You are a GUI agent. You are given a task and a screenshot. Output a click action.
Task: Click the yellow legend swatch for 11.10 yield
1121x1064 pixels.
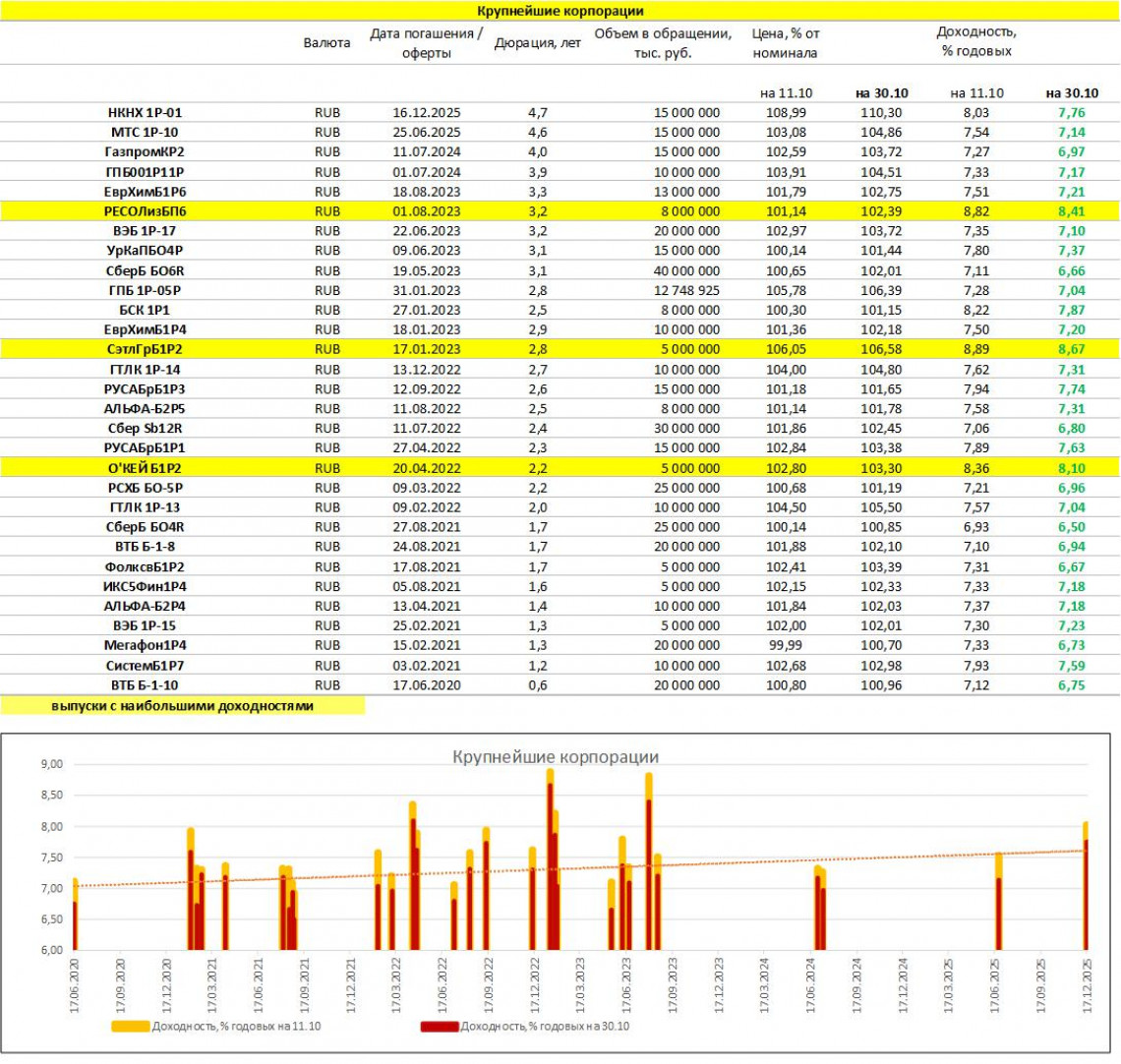(x=131, y=1027)
